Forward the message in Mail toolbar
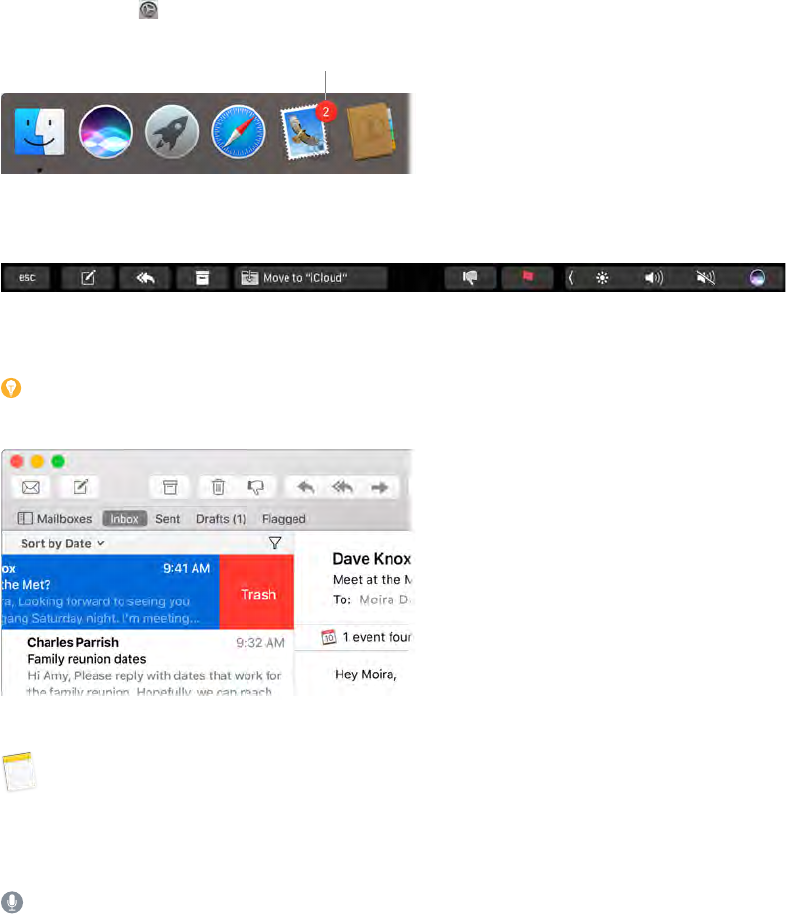786x914 pixels. click(380, 487)
